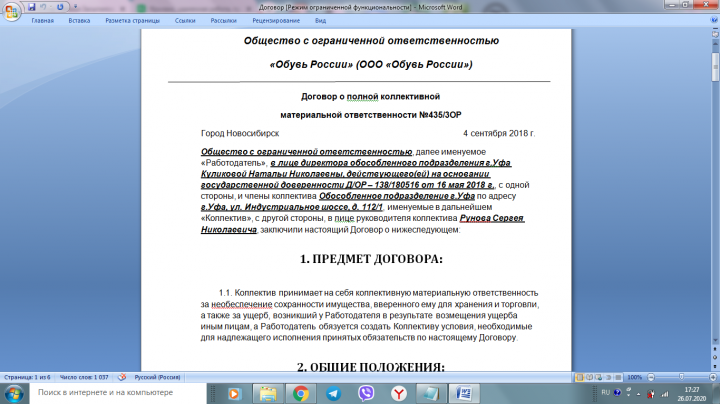The height and width of the screenshot is (404, 720).
Task: Switch to Full Screen Reading view
Action: [590, 377]
